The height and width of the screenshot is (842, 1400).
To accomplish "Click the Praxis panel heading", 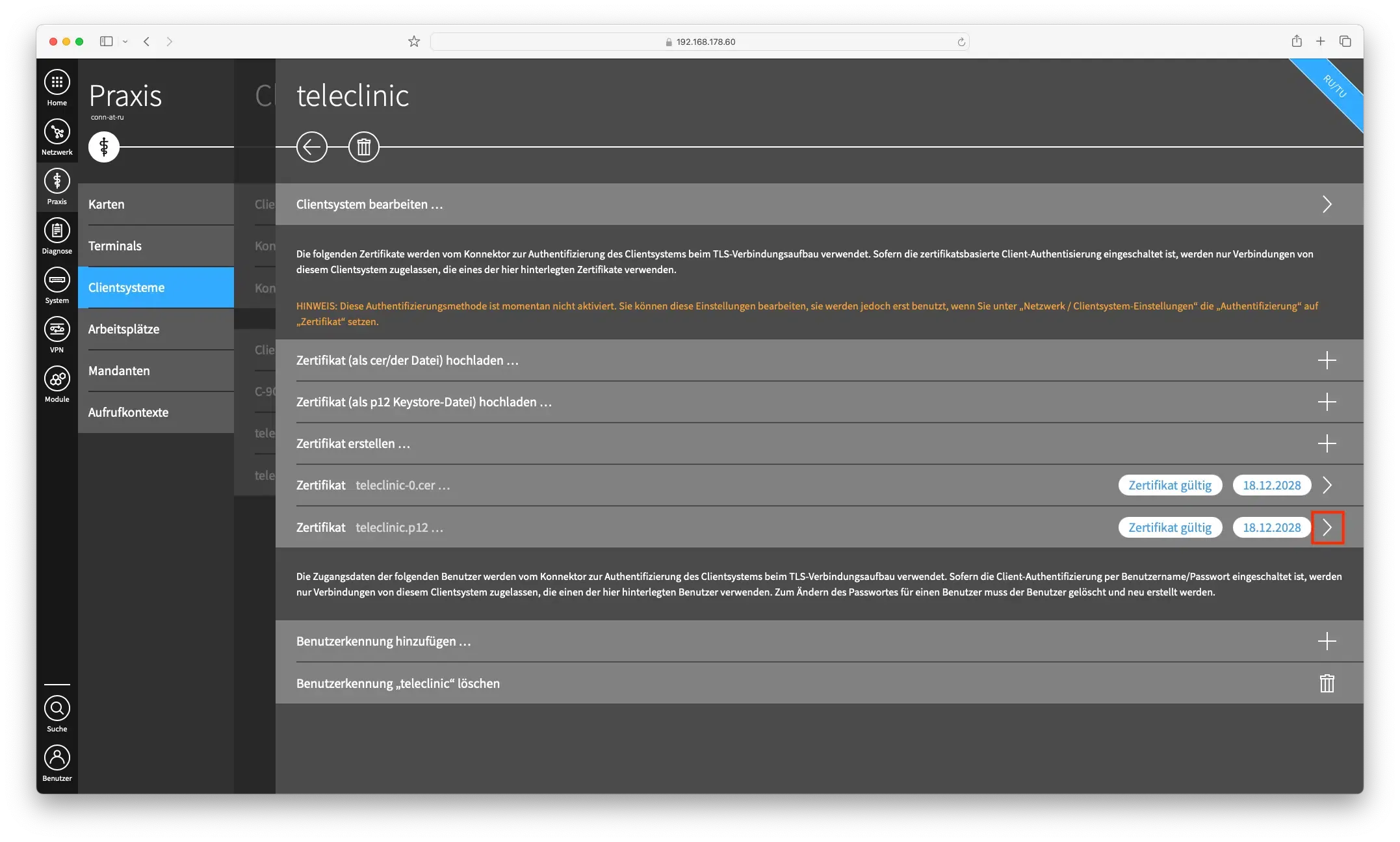I will [x=125, y=96].
